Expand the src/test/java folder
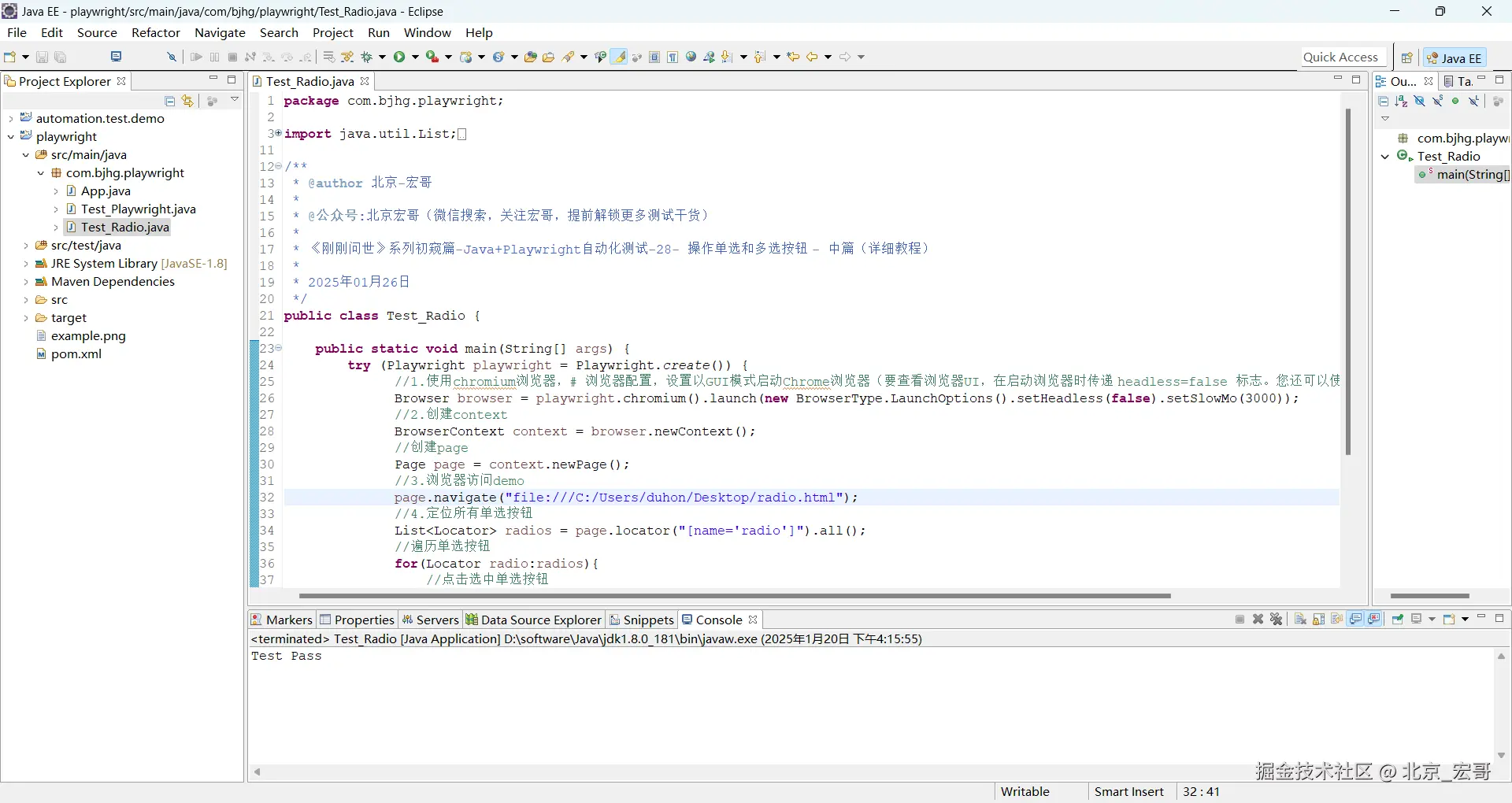This screenshot has height=803, width=1512. [x=26, y=246]
